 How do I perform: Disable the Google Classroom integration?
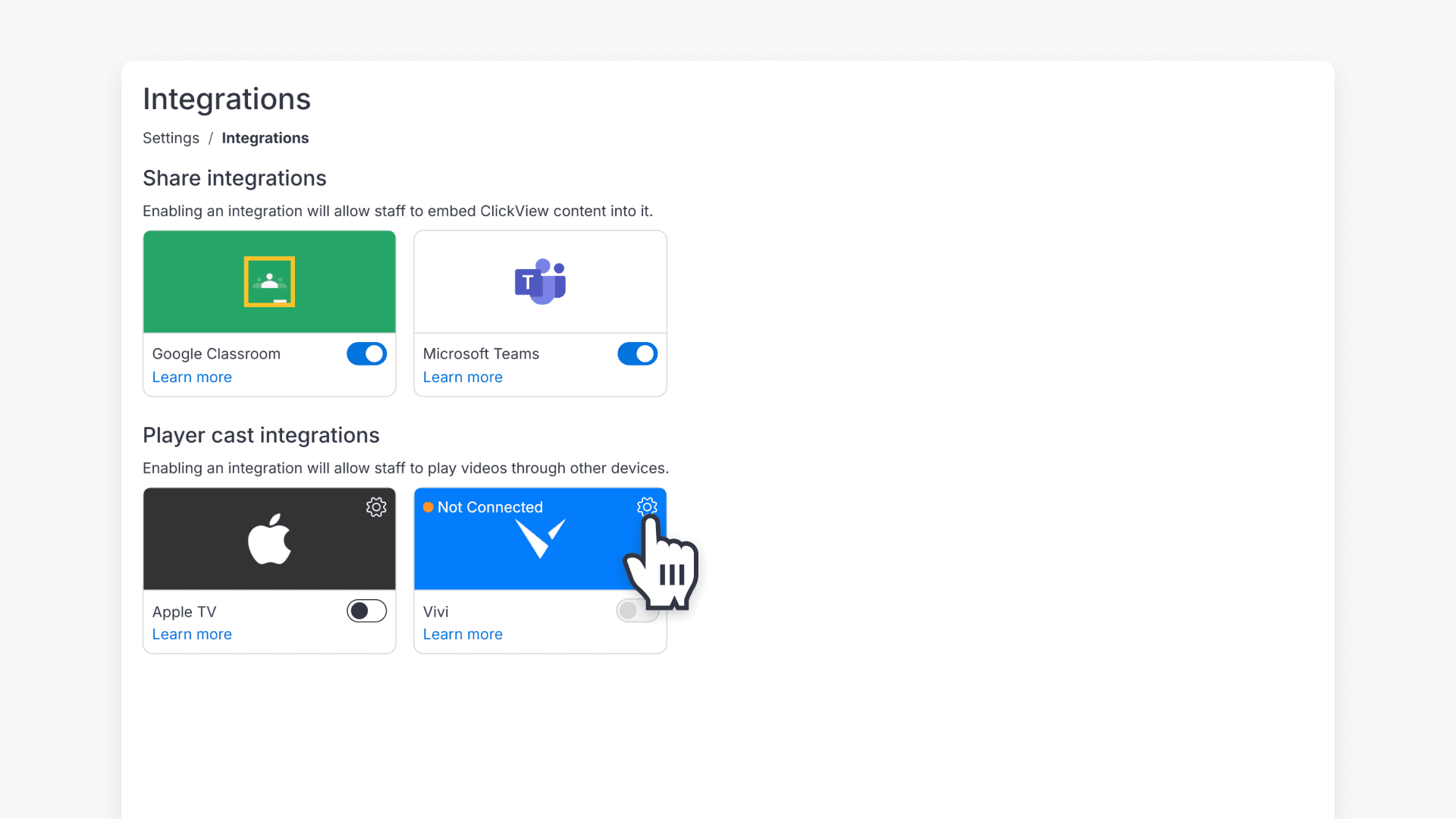(x=366, y=353)
